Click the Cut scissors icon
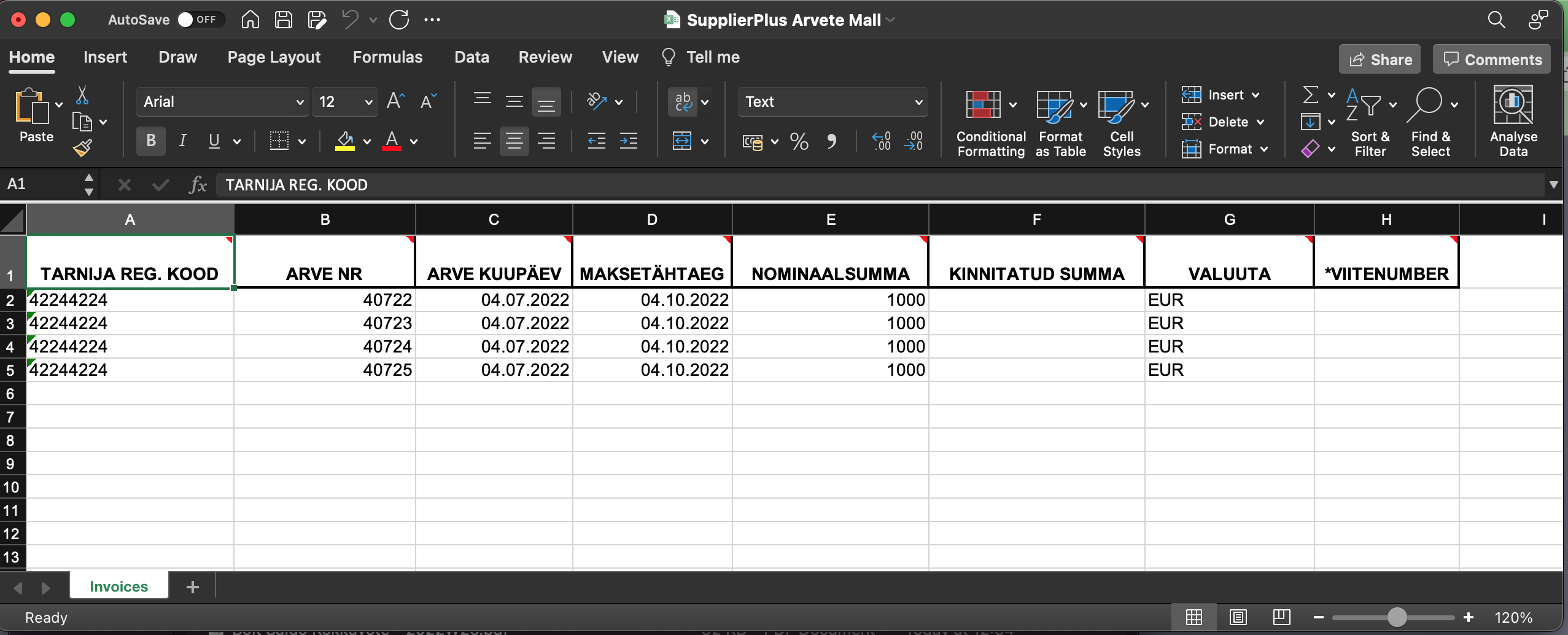The height and width of the screenshot is (635, 1568). point(82,95)
